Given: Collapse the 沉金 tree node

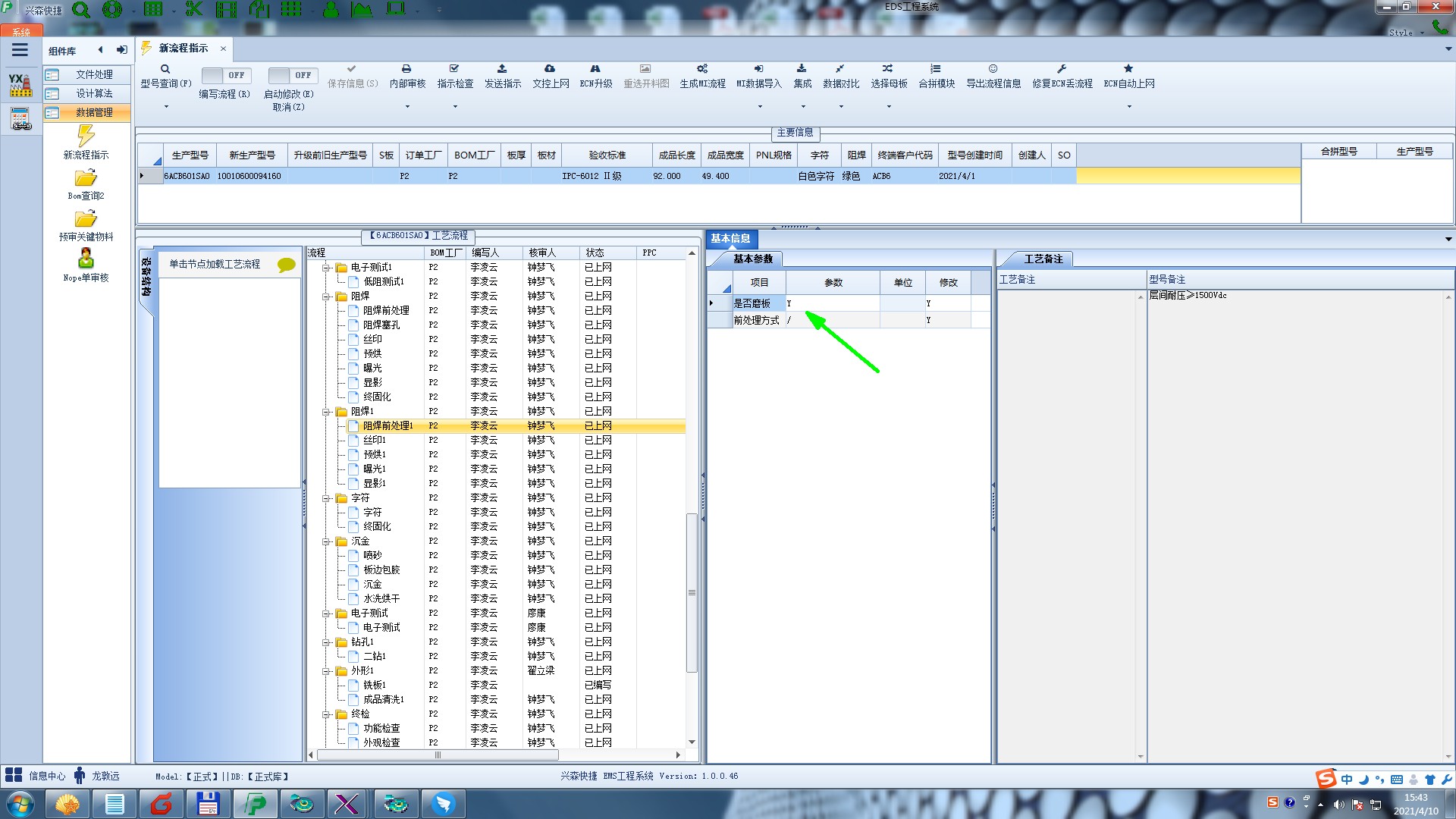Looking at the screenshot, I should tap(326, 541).
